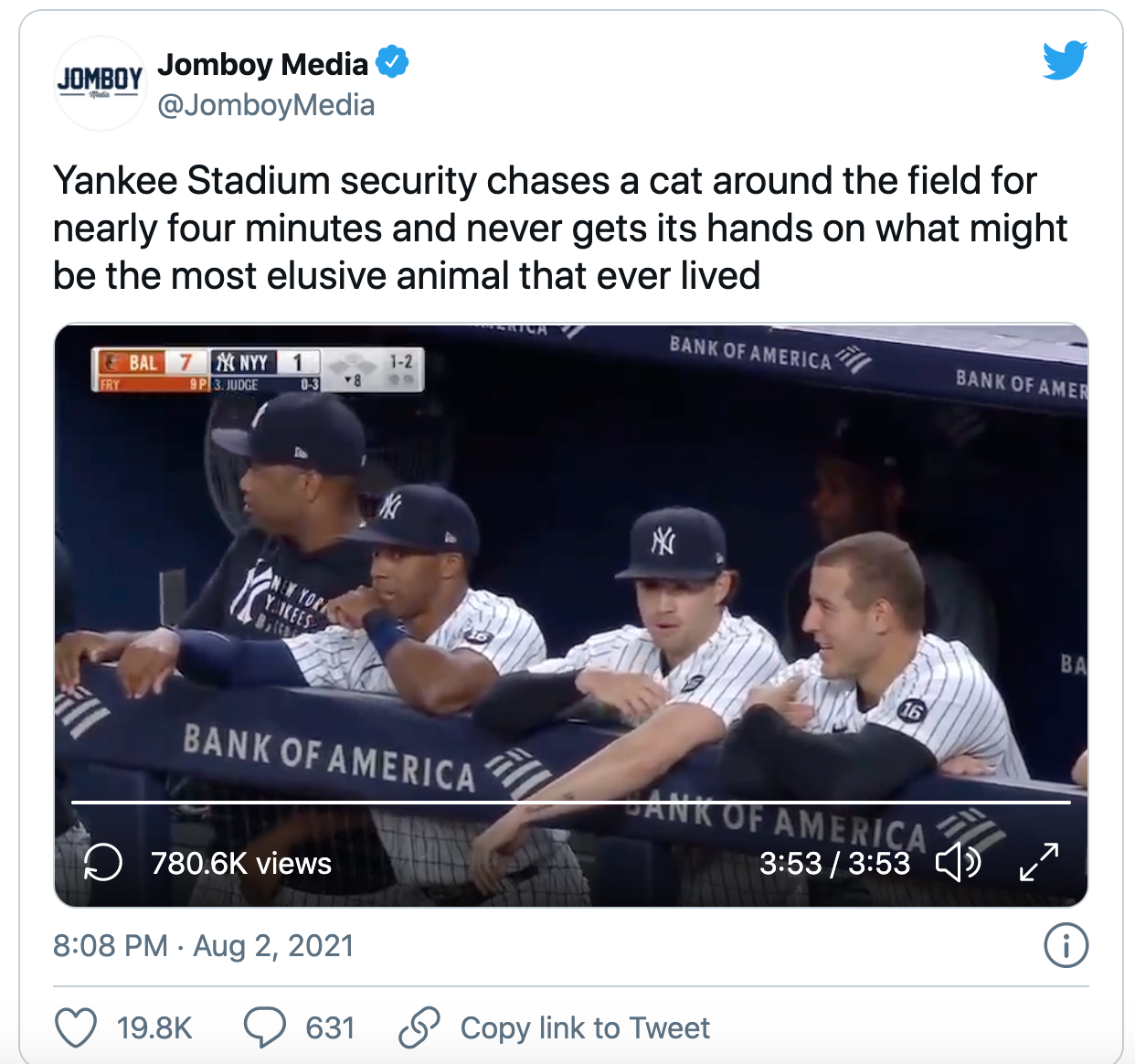
Task: Click the 19.8K like count
Action: click(x=154, y=1027)
